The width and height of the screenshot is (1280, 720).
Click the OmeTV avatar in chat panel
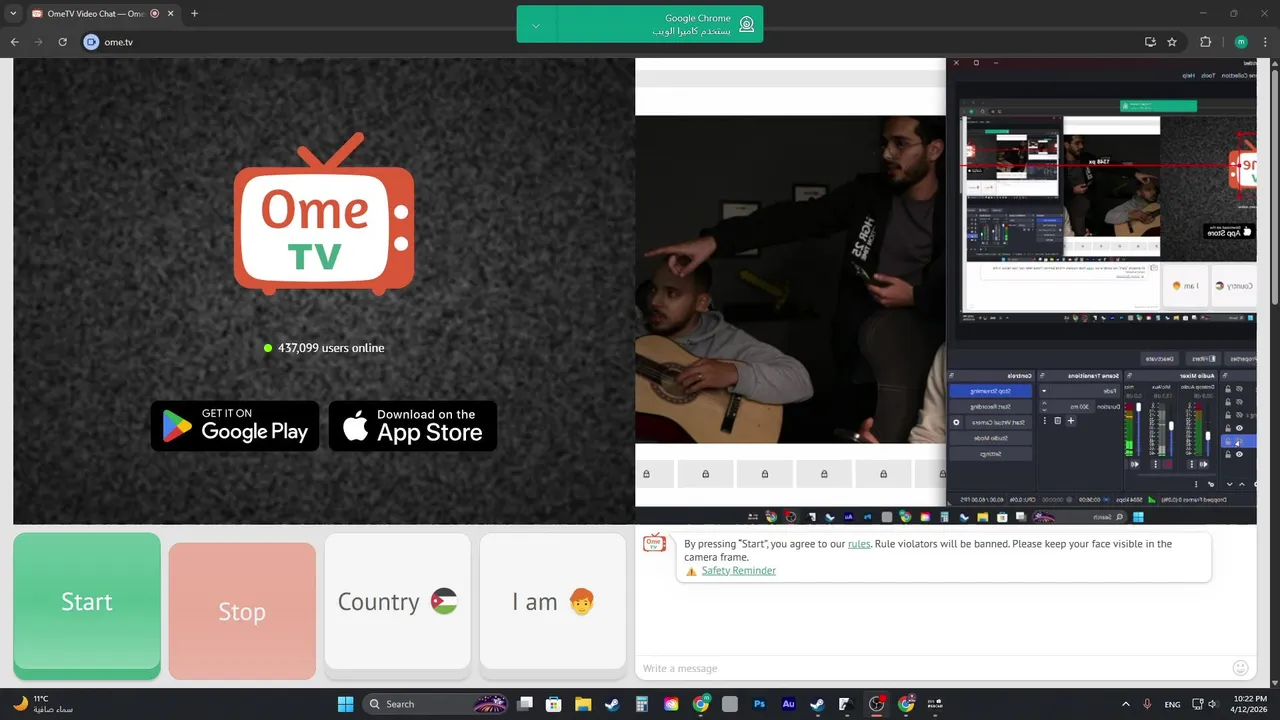[x=654, y=543]
